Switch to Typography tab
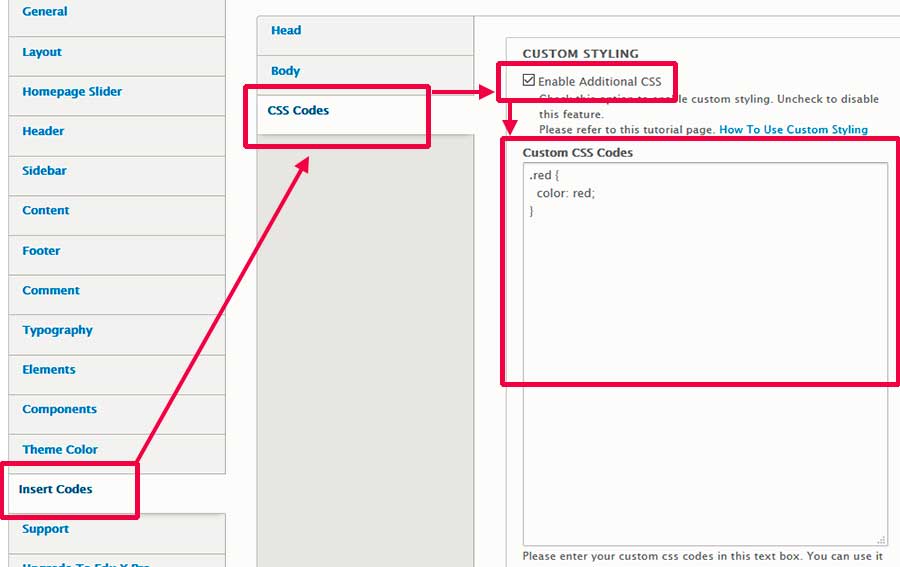The height and width of the screenshot is (567, 900). coord(57,330)
